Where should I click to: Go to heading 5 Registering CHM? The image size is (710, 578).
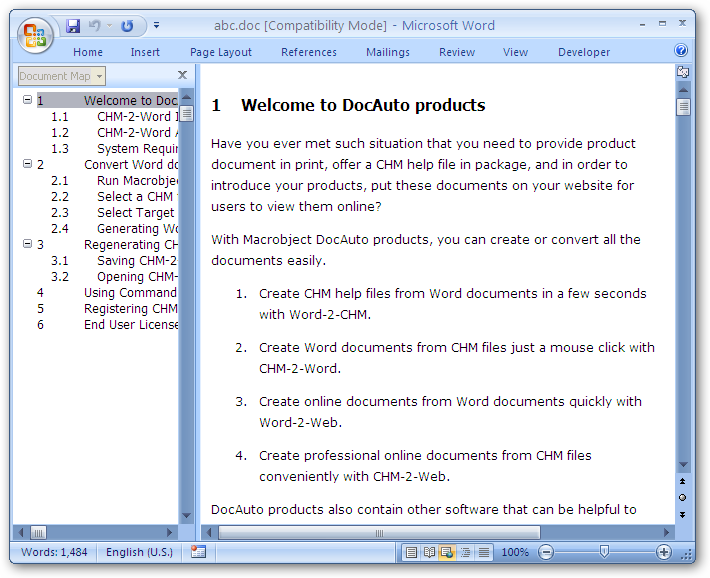click(107, 309)
